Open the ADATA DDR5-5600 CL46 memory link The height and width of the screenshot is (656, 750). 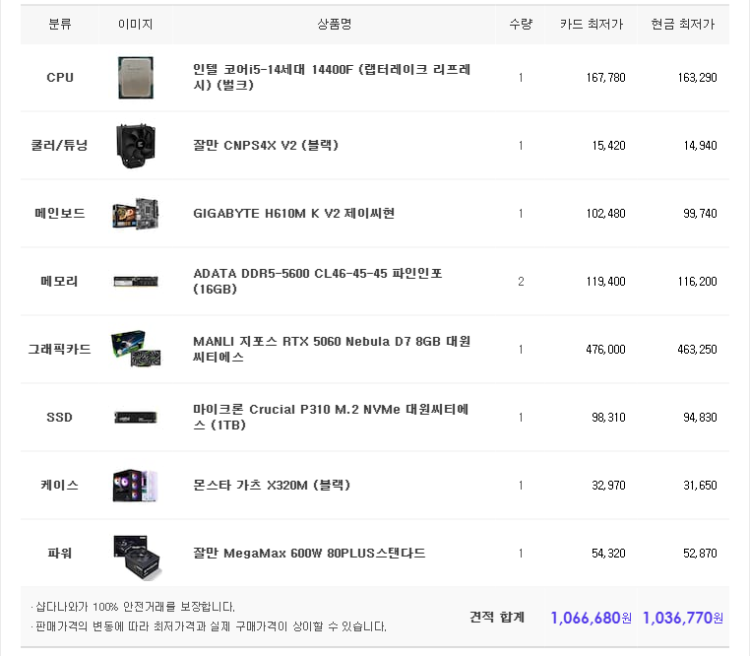(x=316, y=281)
